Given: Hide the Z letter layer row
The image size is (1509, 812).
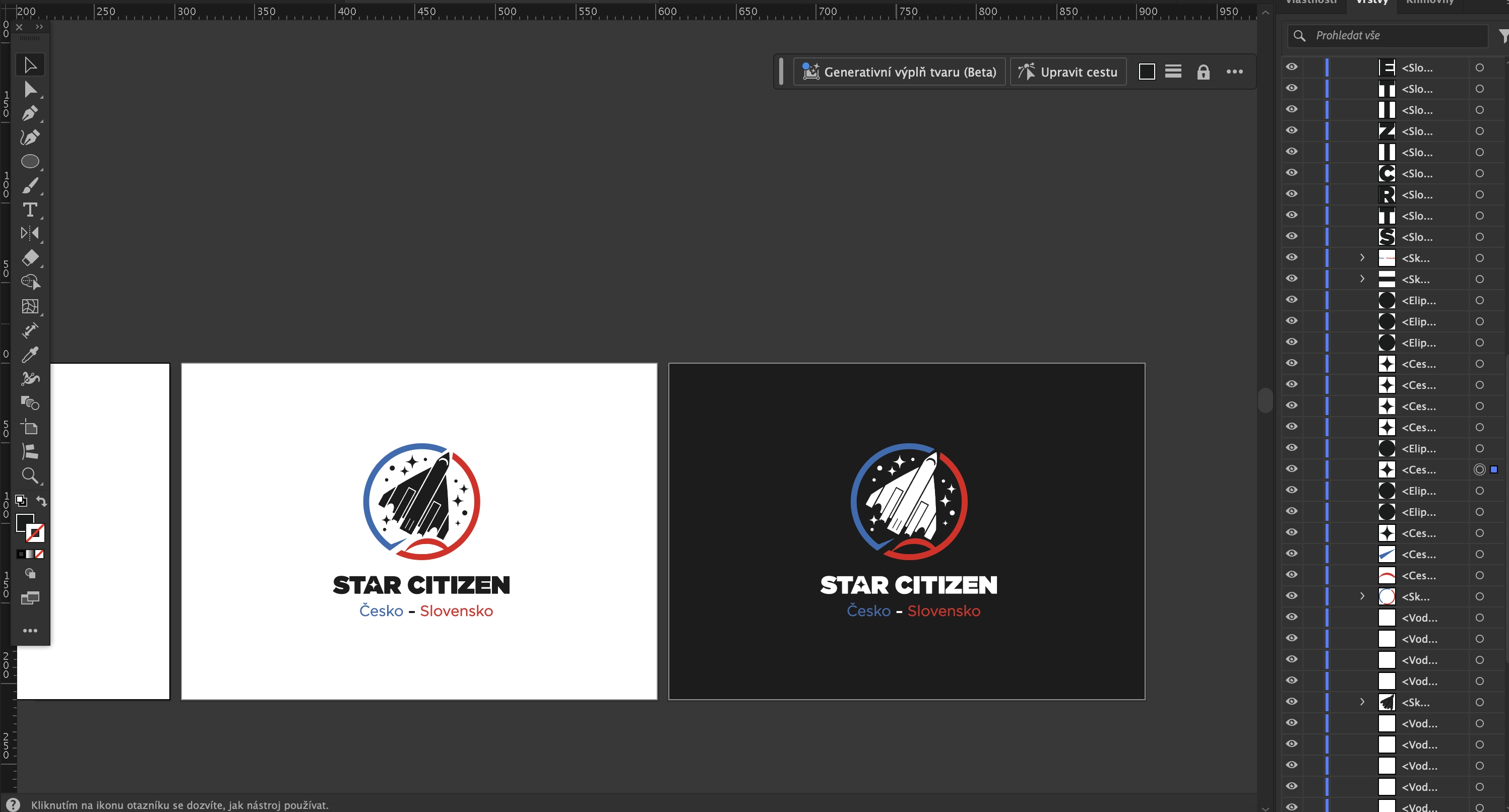Looking at the screenshot, I should tap(1292, 130).
